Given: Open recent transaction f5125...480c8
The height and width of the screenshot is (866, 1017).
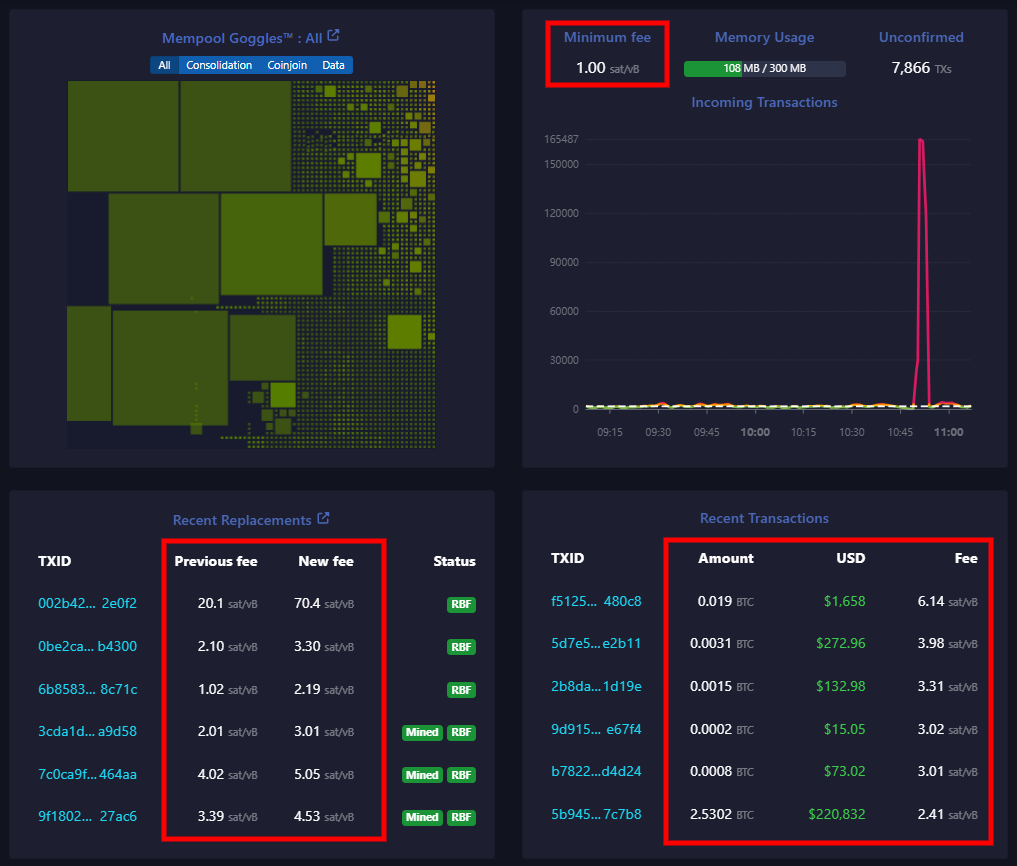Looking at the screenshot, I should (596, 601).
